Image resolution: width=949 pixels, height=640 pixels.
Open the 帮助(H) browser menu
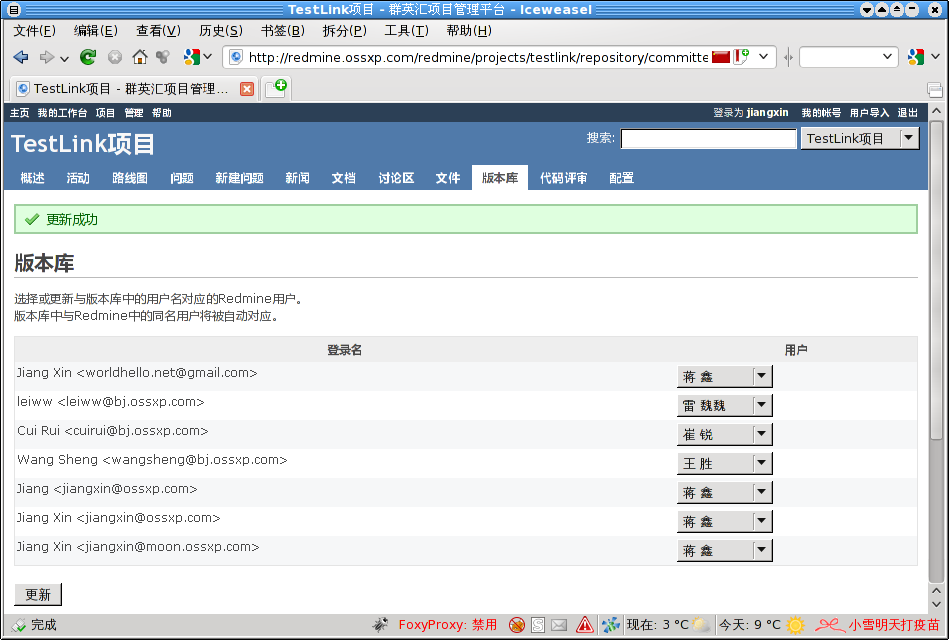[469, 31]
